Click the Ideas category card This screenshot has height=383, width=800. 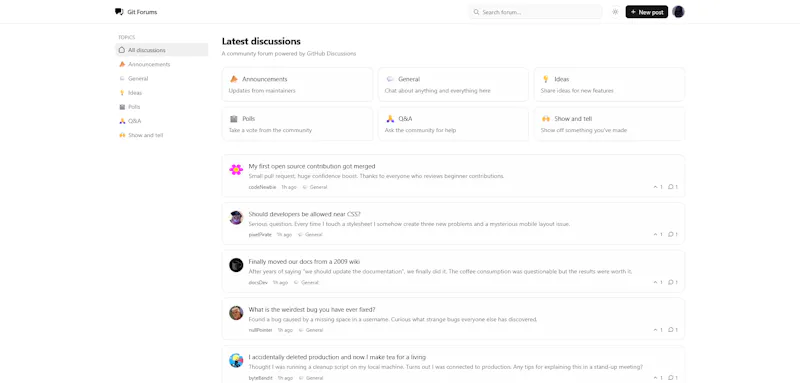pyautogui.click(x=609, y=84)
